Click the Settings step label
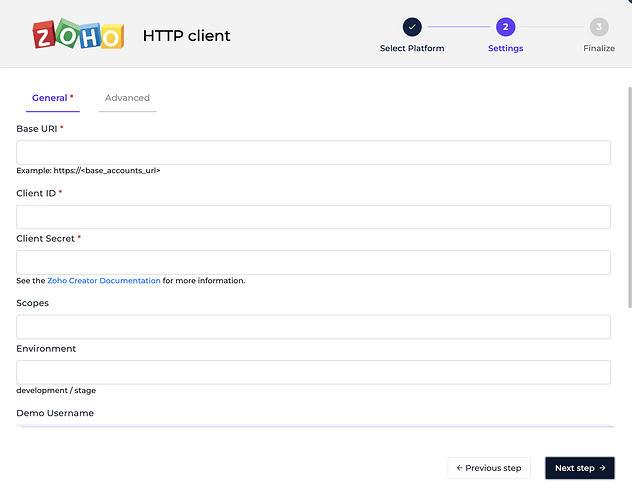 point(505,48)
